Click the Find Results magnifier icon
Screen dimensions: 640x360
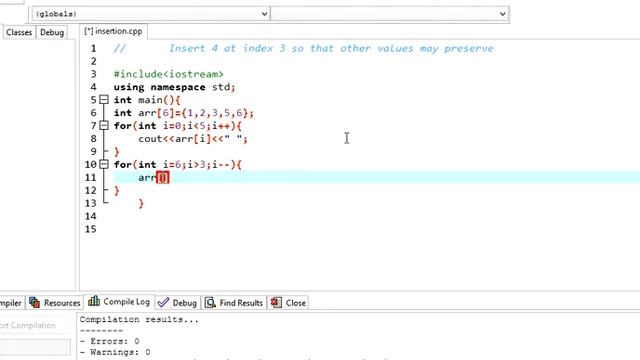tap(210, 302)
